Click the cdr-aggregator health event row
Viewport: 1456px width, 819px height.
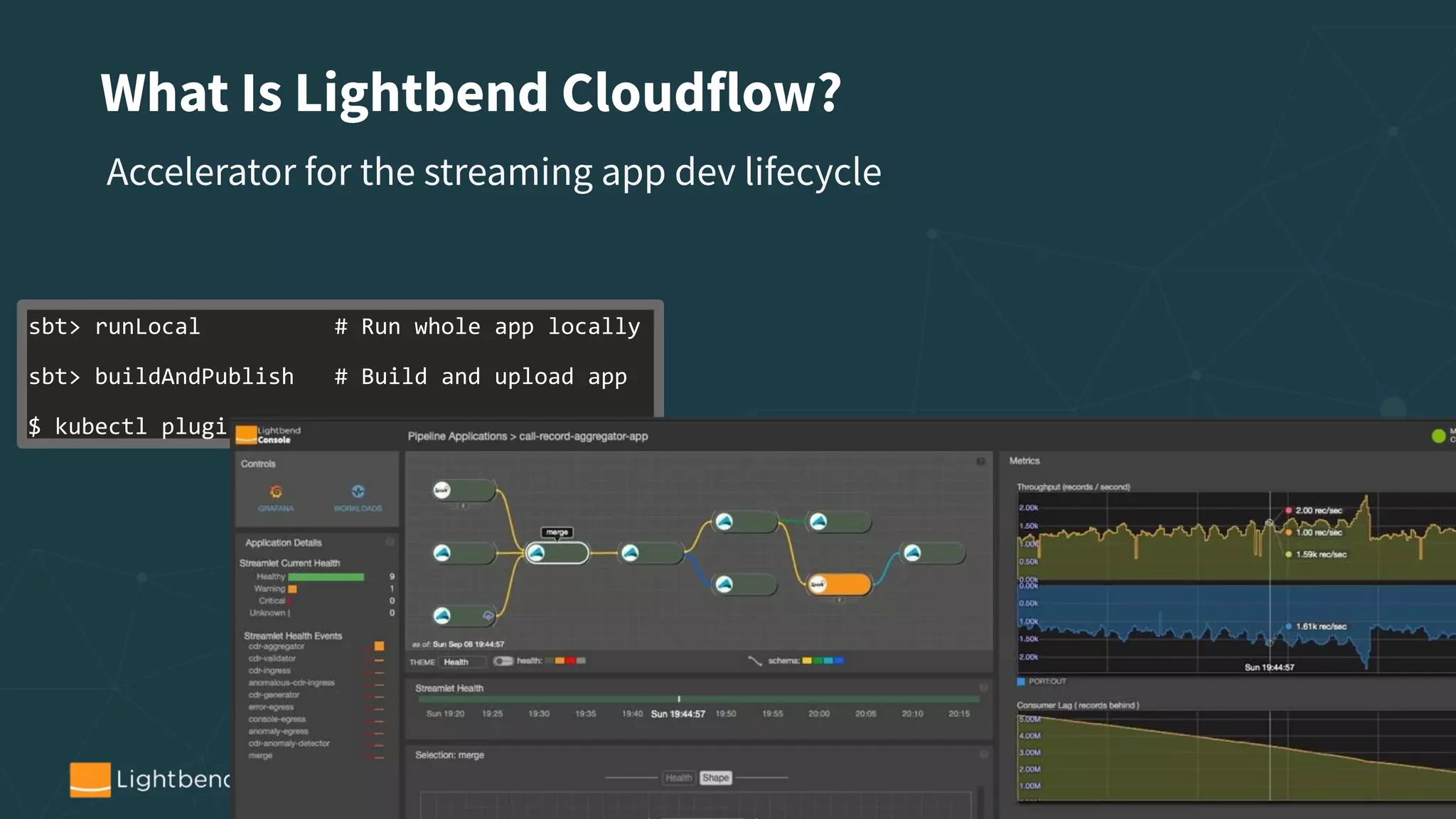pyautogui.click(x=316, y=646)
